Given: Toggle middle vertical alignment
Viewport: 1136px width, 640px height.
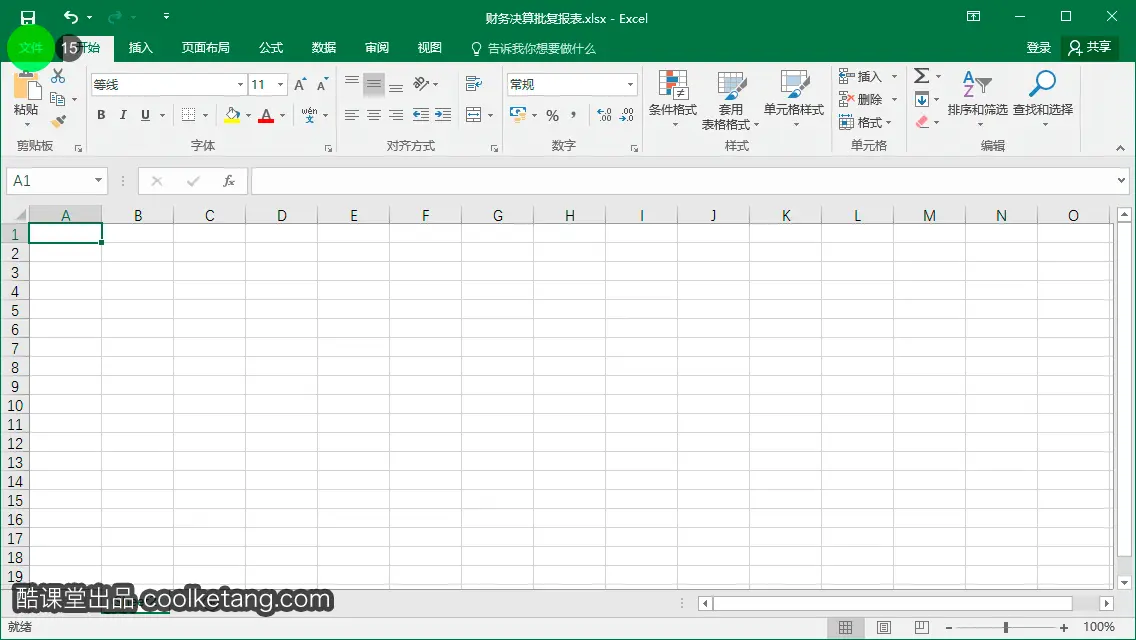Looking at the screenshot, I should [x=374, y=84].
